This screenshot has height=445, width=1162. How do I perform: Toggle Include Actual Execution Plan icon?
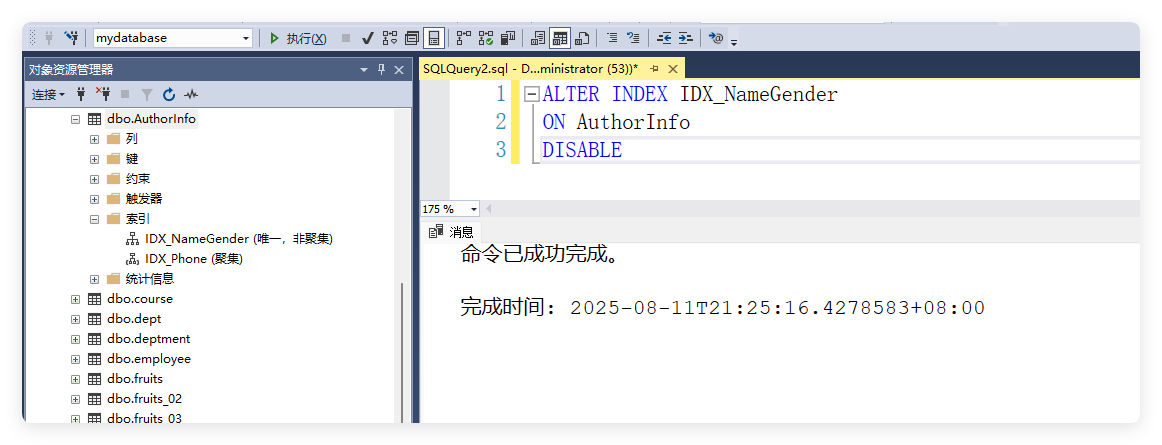[464, 38]
